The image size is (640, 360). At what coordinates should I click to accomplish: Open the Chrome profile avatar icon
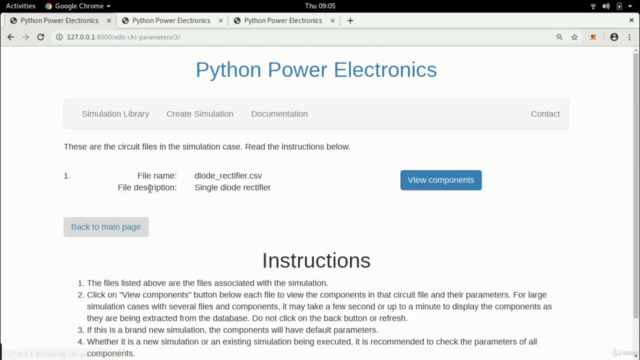(614, 37)
